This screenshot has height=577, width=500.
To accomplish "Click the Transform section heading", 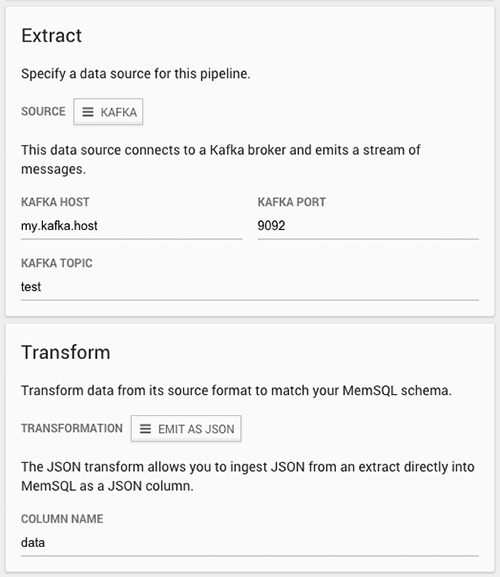I will (x=66, y=352).
